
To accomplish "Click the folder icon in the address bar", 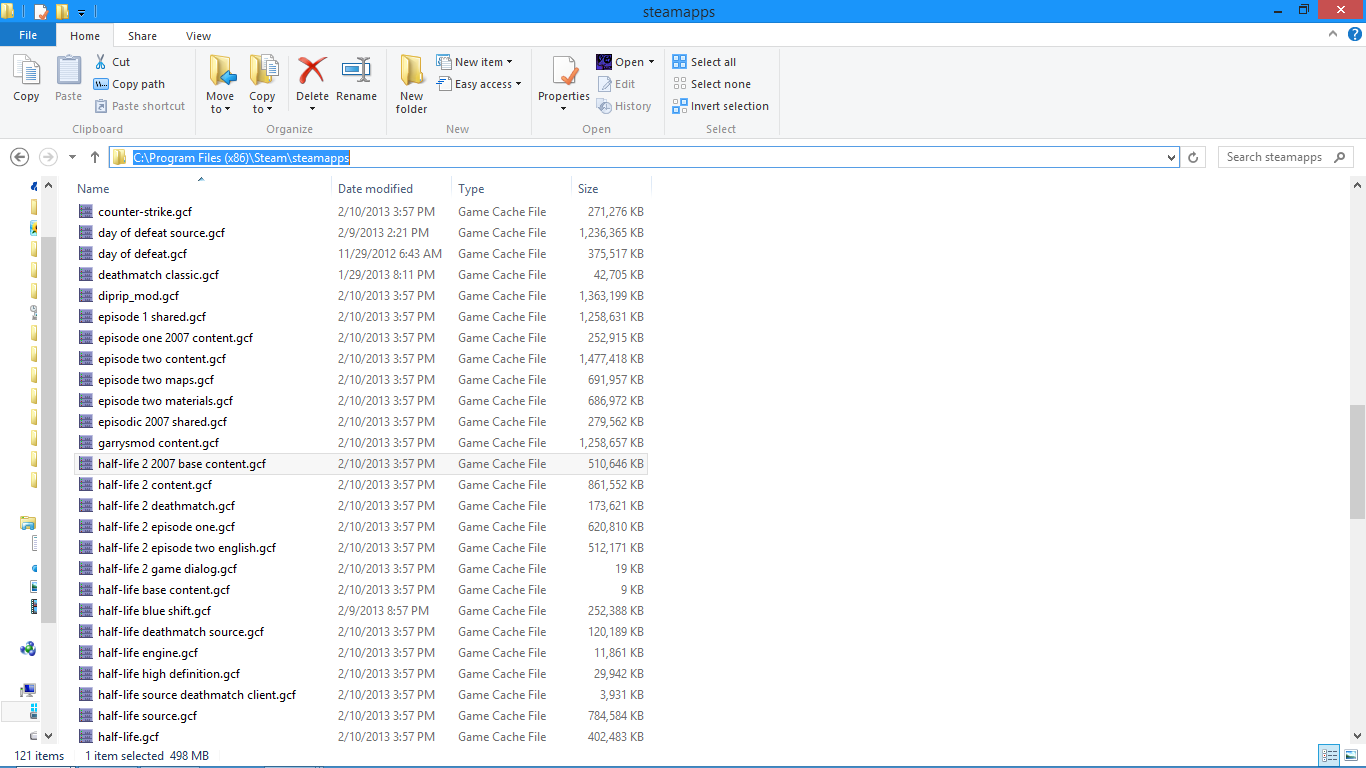I will pos(120,157).
